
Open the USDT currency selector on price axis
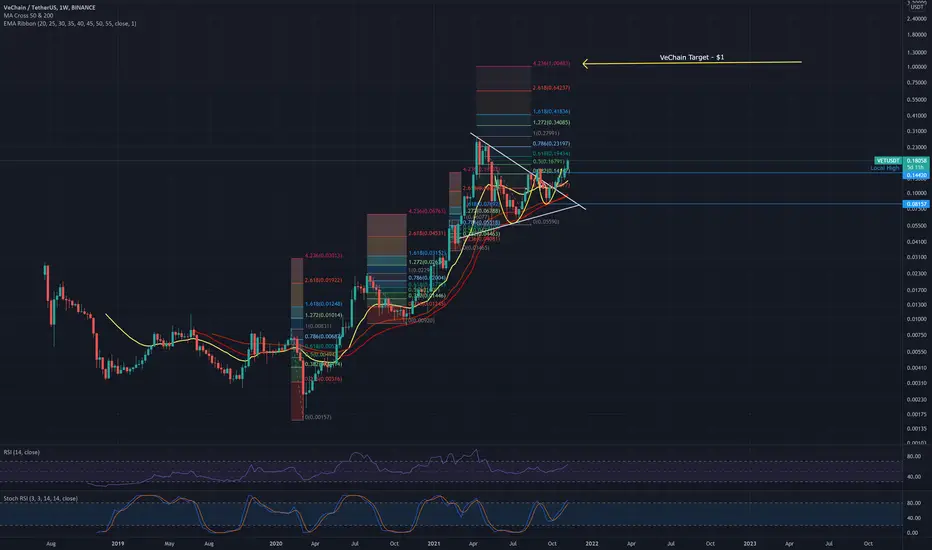(917, 5)
